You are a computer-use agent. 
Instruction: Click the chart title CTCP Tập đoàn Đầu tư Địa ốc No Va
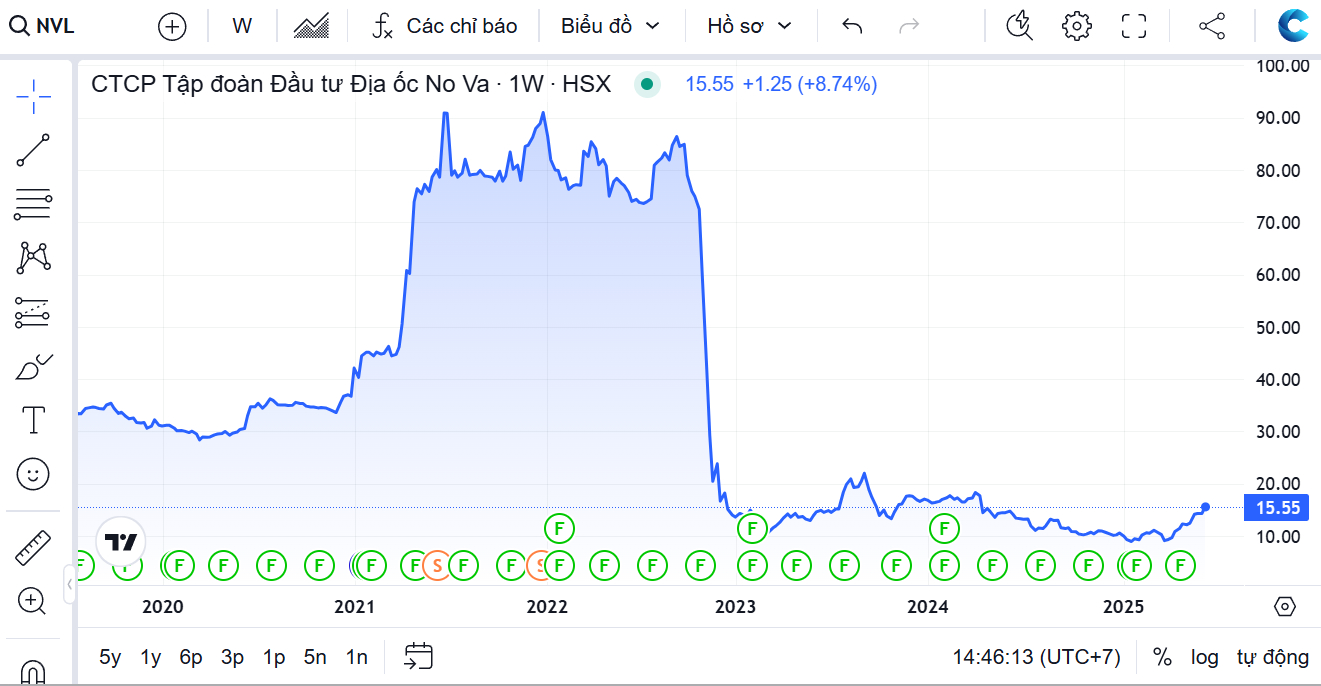289,84
